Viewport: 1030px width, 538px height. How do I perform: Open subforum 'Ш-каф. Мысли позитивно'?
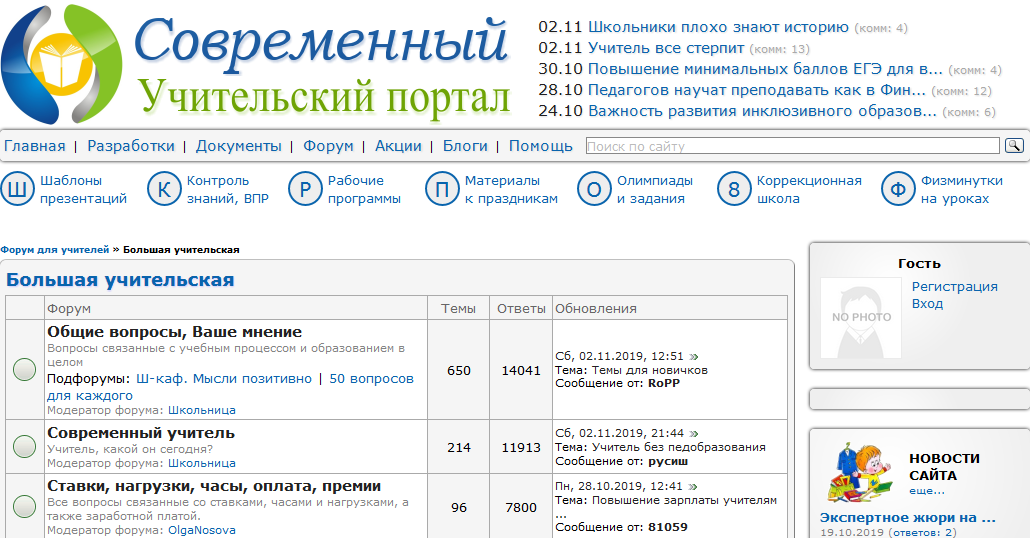(x=223, y=379)
